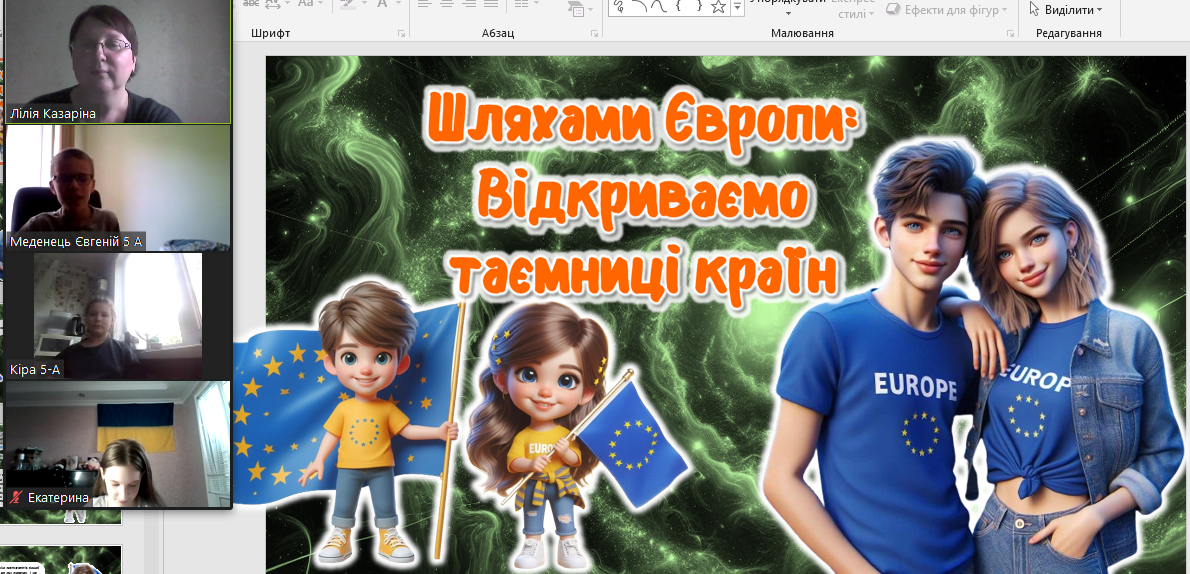Open the Ефекти для фігур dropdown
Screen dimensions: 1190x574
(x=1004, y=10)
